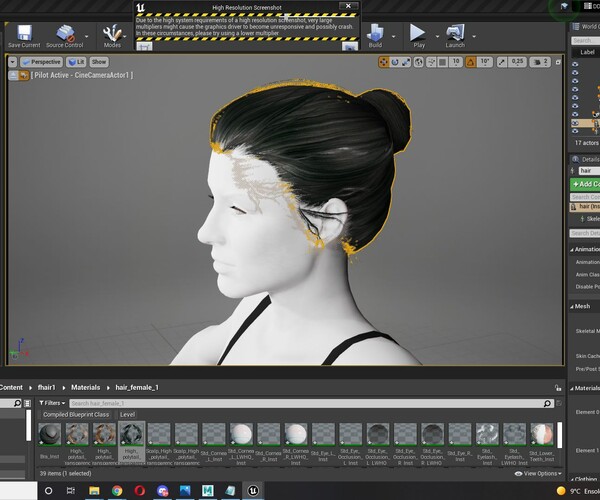600x500 pixels.
Task: Open the Show viewport menu
Action: tap(99, 62)
